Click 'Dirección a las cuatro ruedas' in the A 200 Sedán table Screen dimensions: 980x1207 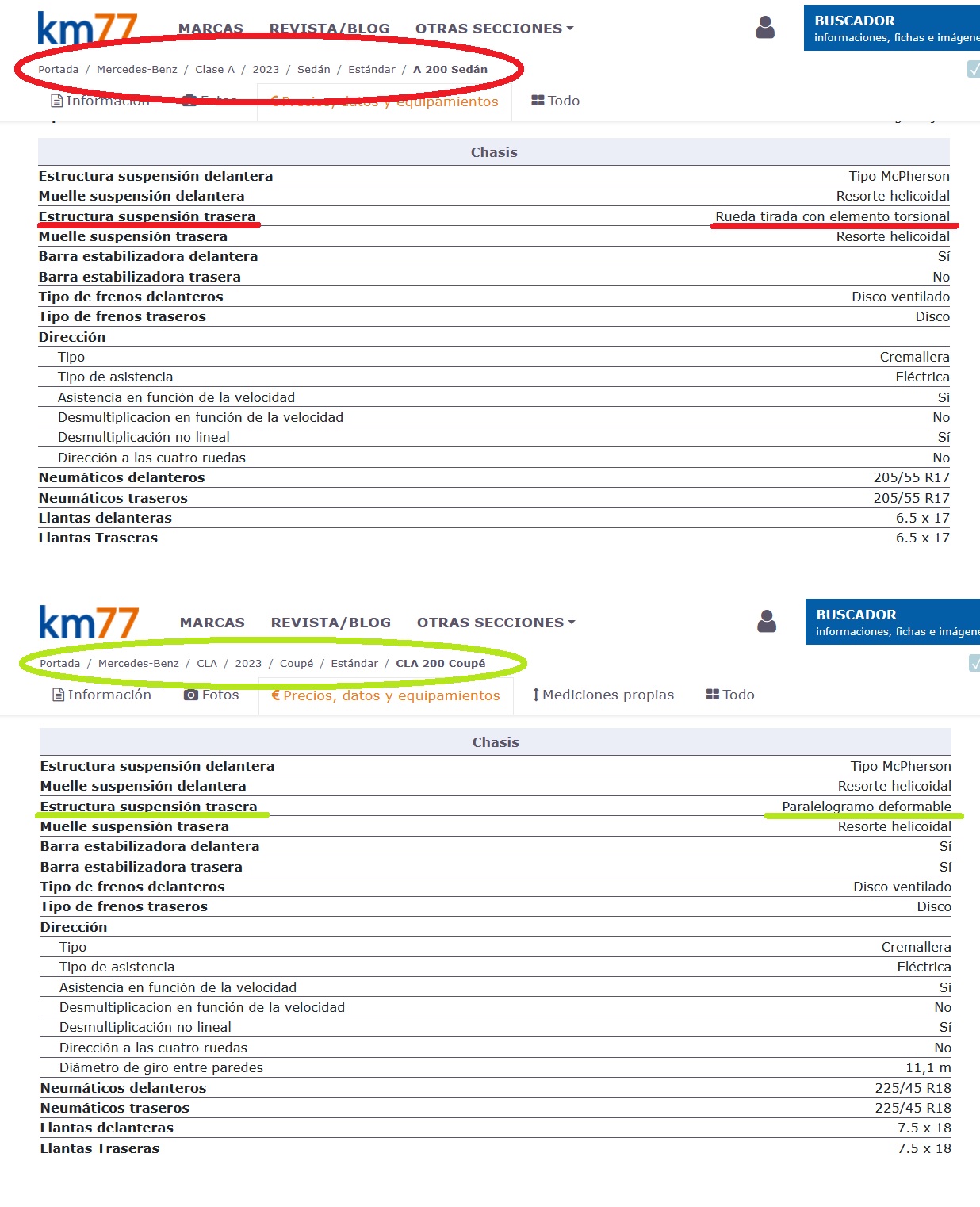[151, 458]
